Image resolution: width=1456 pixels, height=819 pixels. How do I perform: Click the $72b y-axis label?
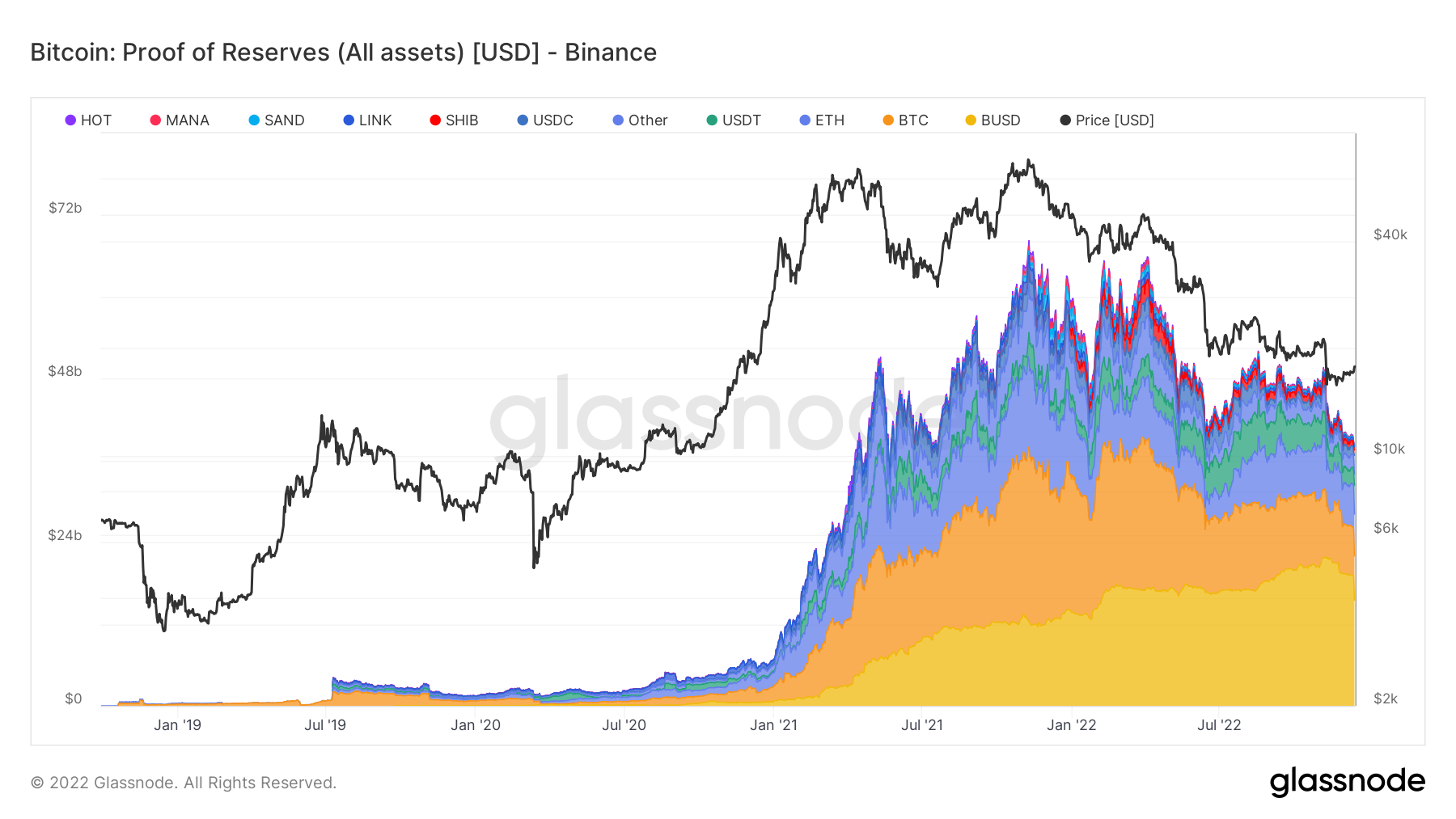(x=66, y=208)
